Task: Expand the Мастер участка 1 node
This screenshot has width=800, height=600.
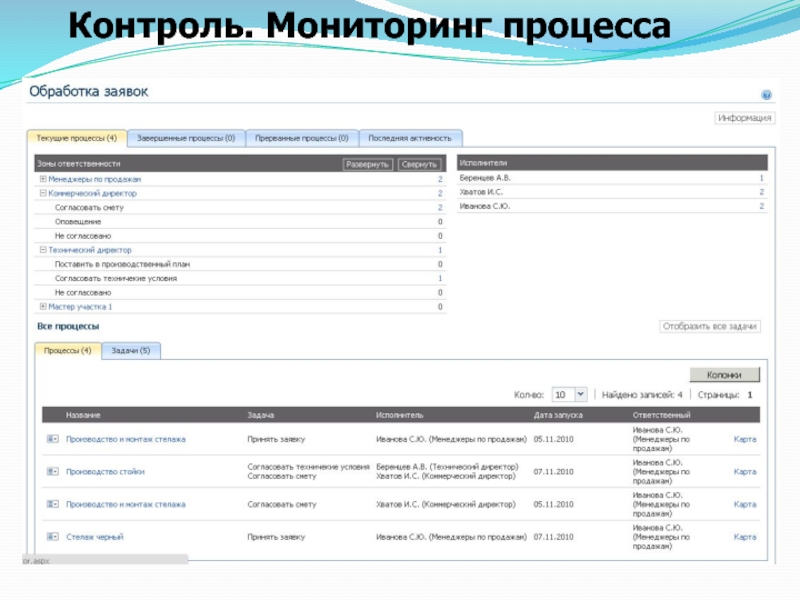Action: (x=43, y=307)
